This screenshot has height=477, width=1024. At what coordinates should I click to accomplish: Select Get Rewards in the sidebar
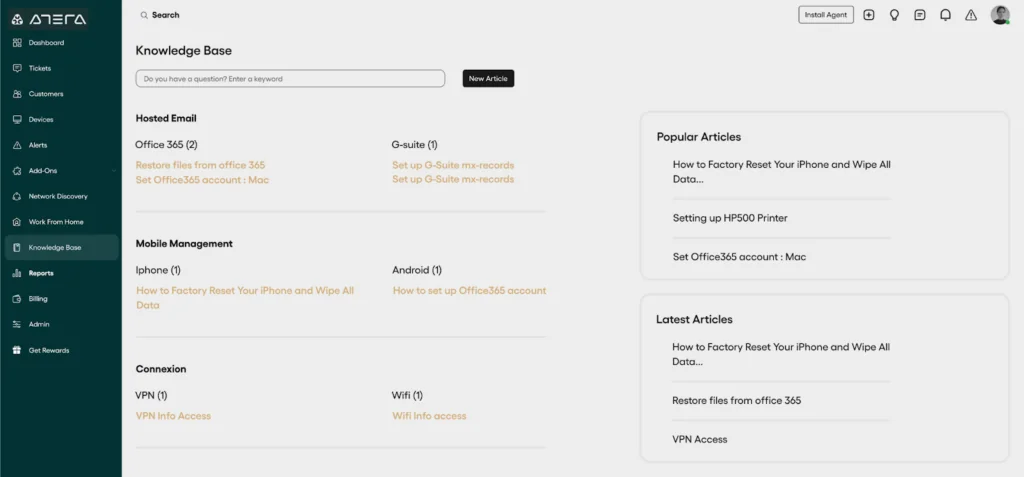tap(48, 350)
